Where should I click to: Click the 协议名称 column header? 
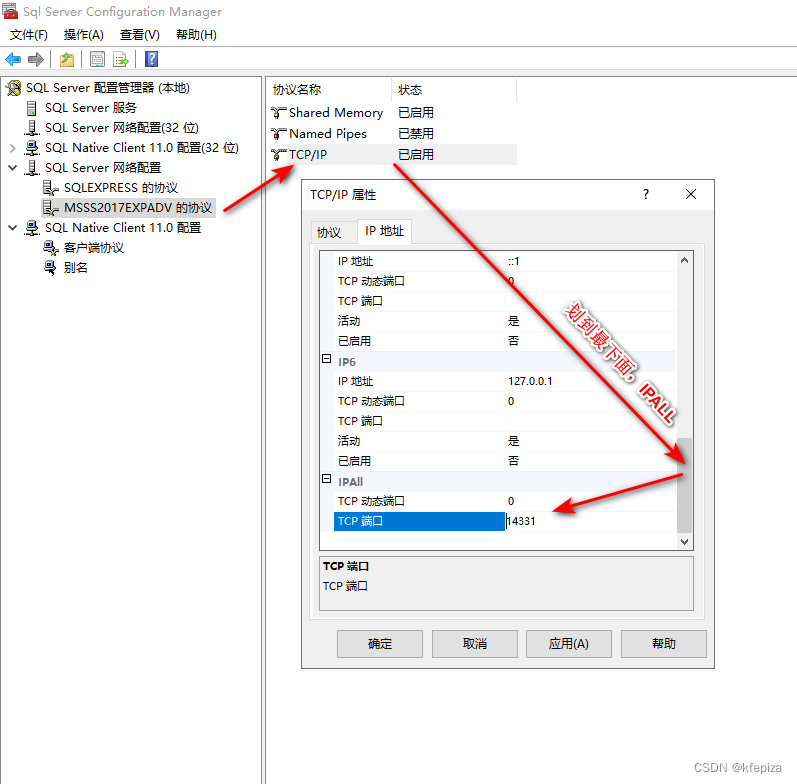click(x=329, y=89)
